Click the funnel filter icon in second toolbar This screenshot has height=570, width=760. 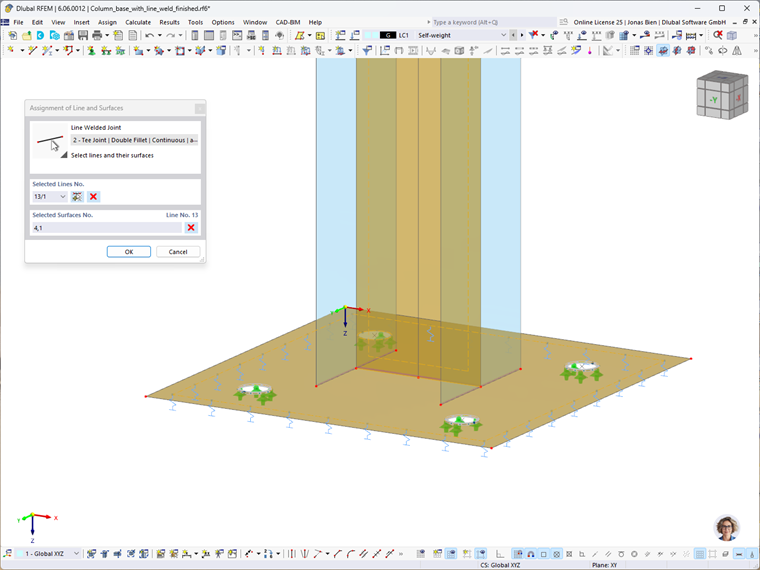tap(367, 50)
